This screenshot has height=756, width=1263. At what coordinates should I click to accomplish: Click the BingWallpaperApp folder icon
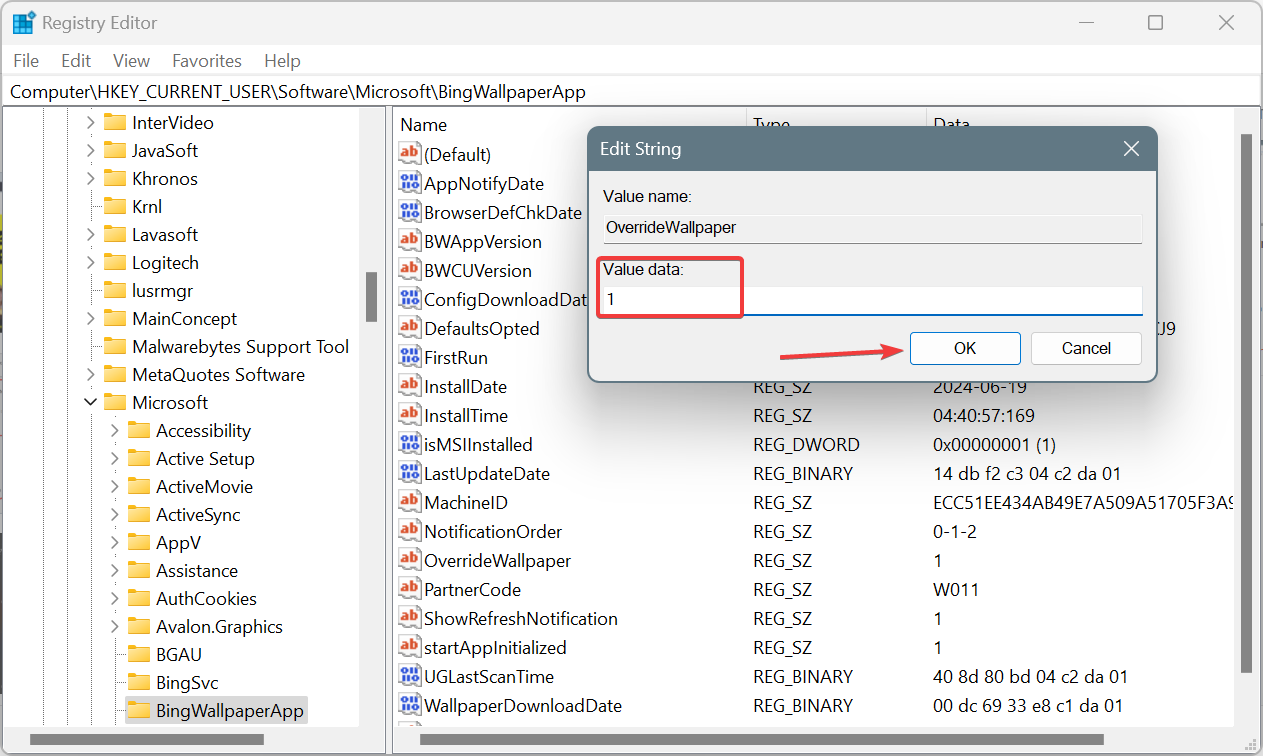138,711
